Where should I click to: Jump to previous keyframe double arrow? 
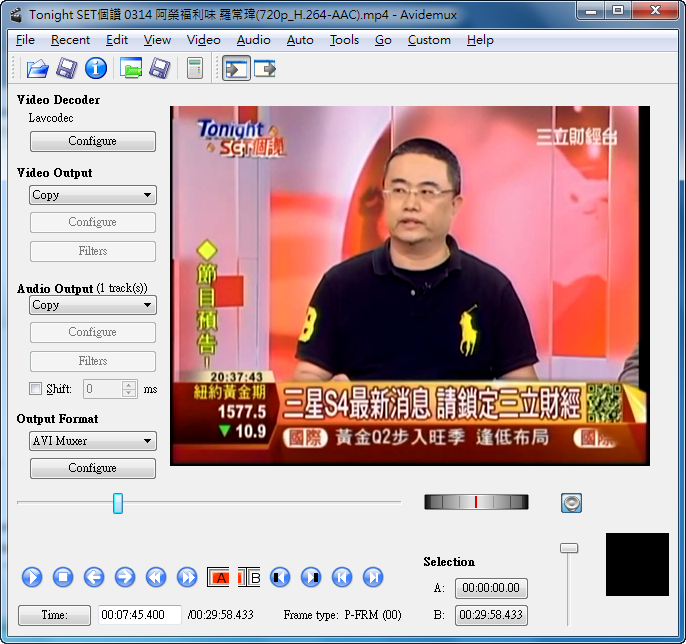pyautogui.click(x=156, y=577)
